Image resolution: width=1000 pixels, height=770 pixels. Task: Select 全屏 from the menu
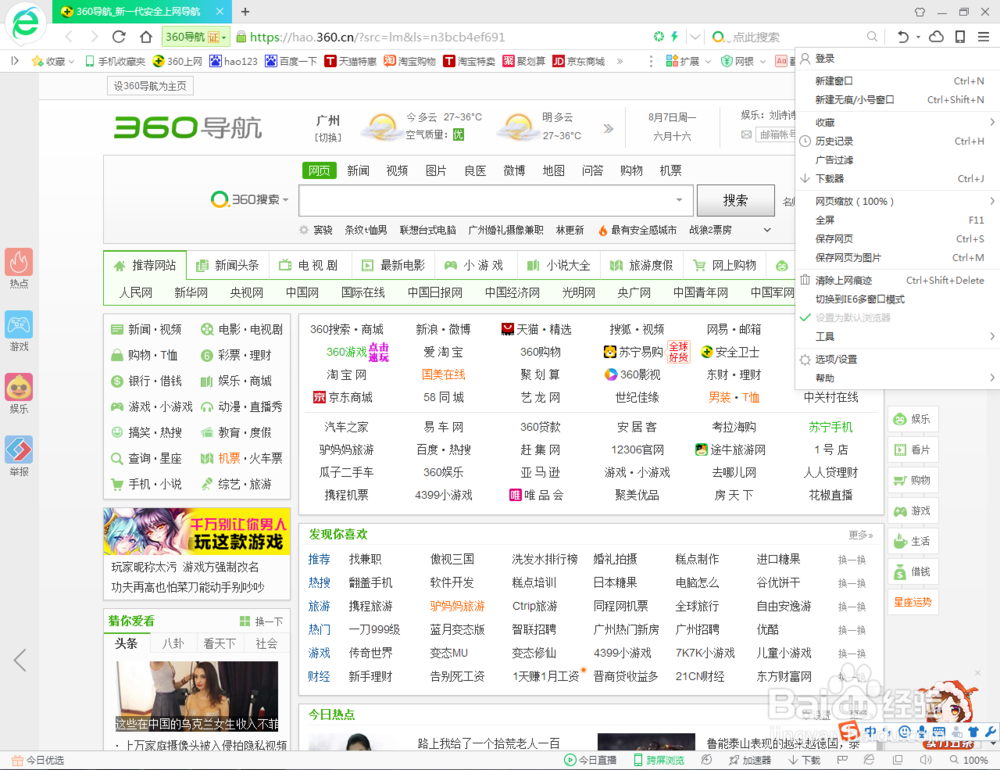(897, 220)
